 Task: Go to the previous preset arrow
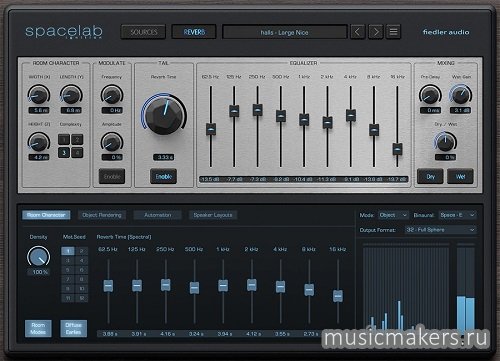pyautogui.click(x=357, y=32)
